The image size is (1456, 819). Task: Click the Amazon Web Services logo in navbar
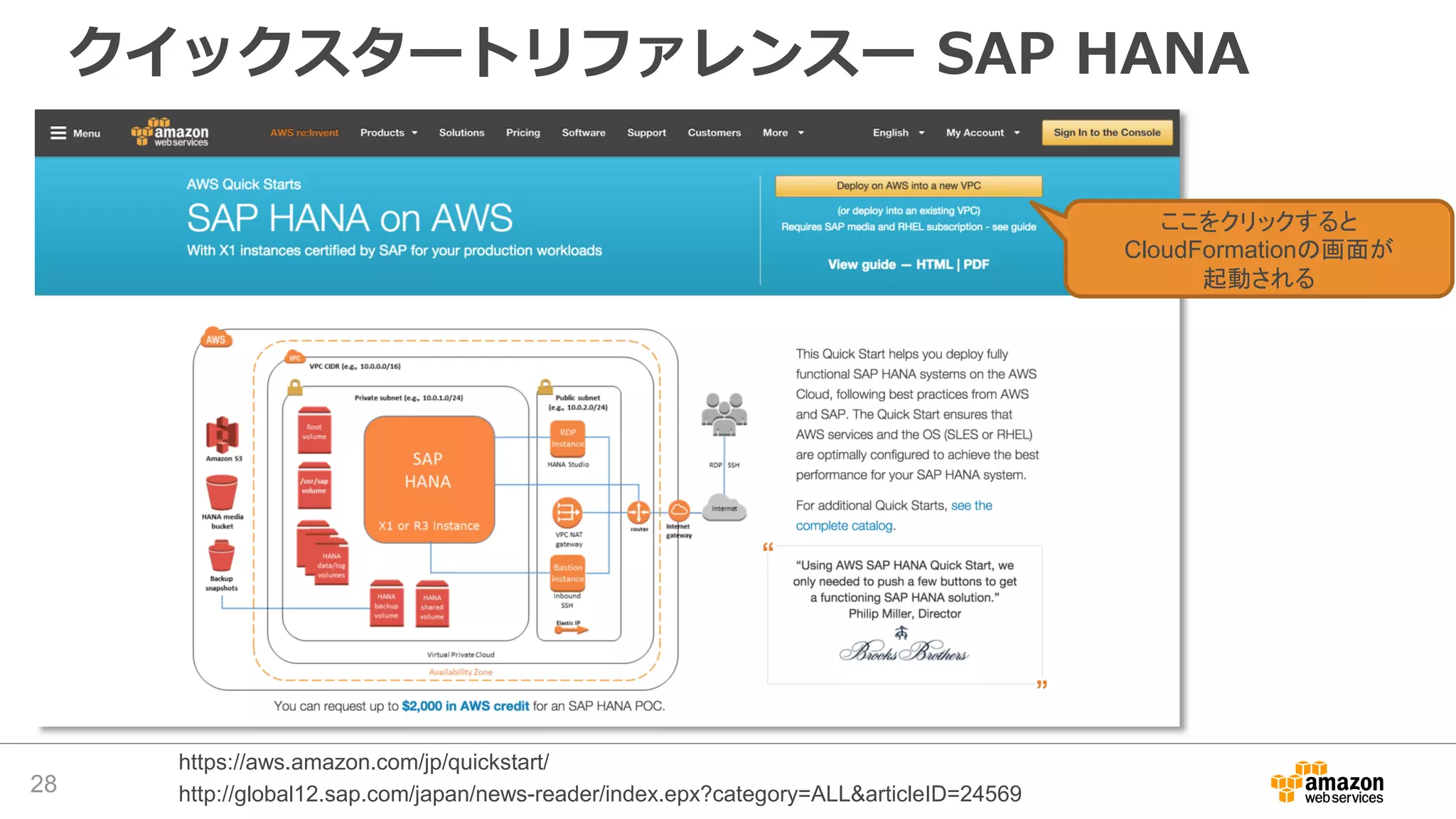tap(170, 132)
